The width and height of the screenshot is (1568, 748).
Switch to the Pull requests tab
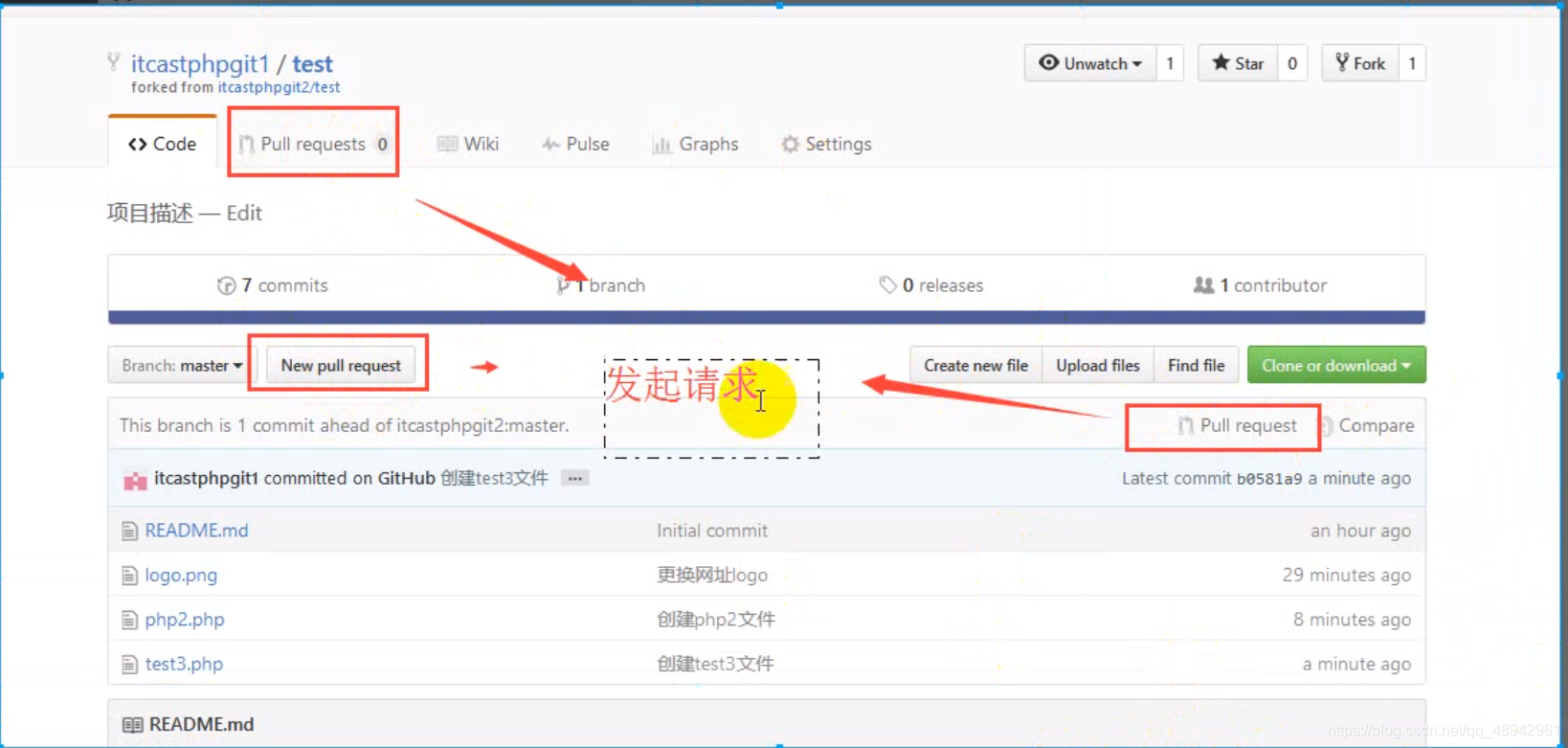pyautogui.click(x=313, y=144)
